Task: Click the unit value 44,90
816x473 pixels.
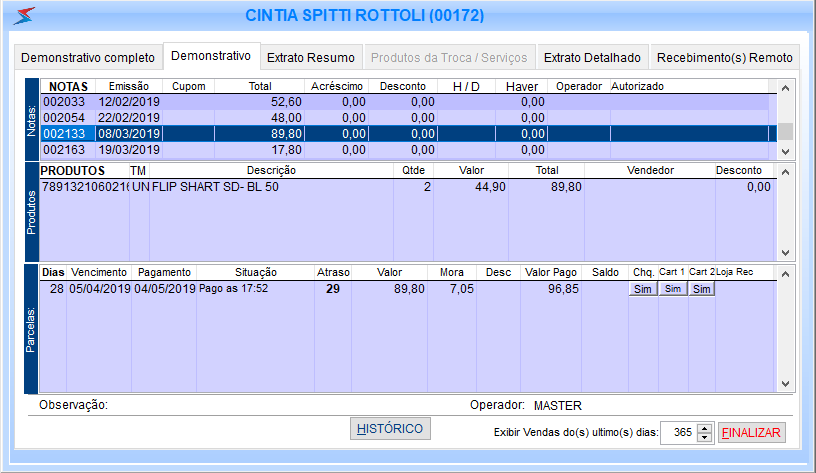Action: click(490, 187)
